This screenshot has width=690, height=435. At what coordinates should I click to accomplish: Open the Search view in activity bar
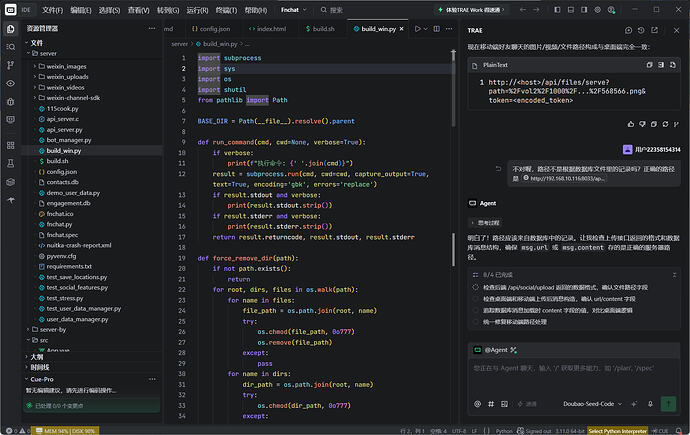[11, 47]
